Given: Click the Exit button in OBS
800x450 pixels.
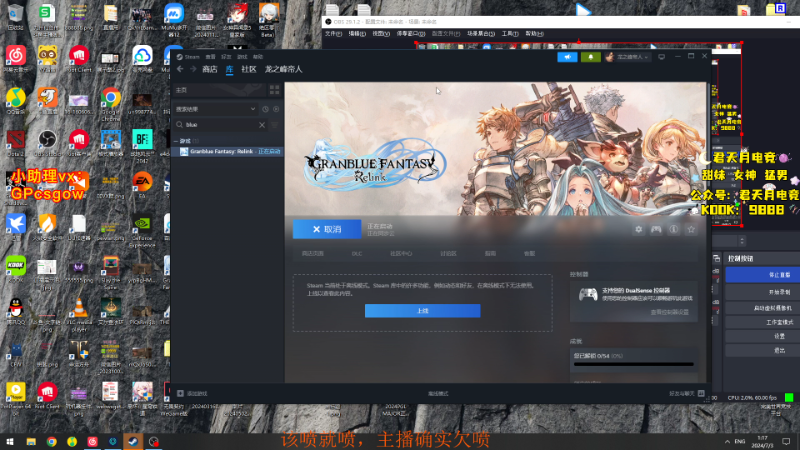Looking at the screenshot, I should pos(762,351).
